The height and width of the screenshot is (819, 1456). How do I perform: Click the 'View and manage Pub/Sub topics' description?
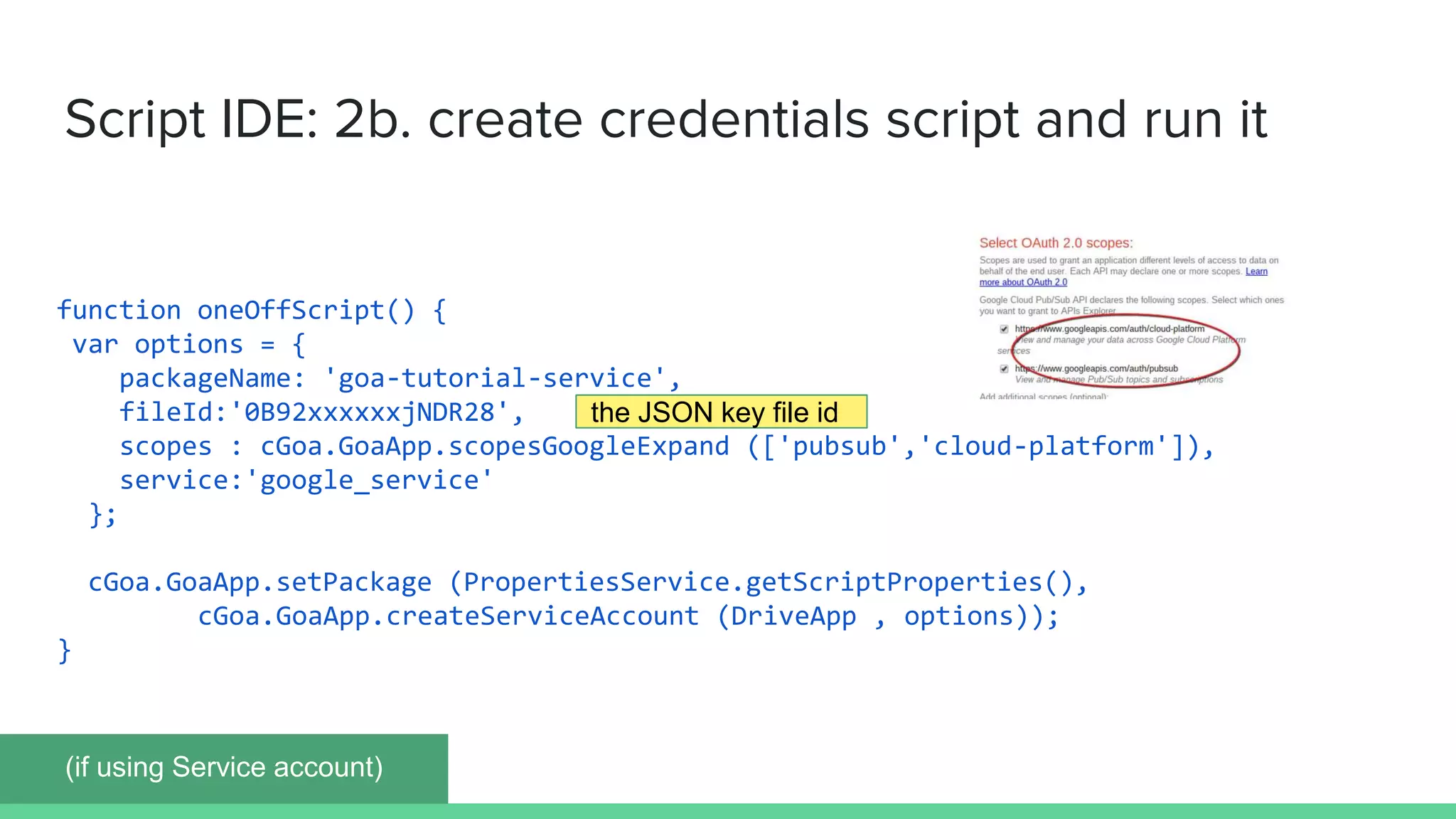[1119, 380]
